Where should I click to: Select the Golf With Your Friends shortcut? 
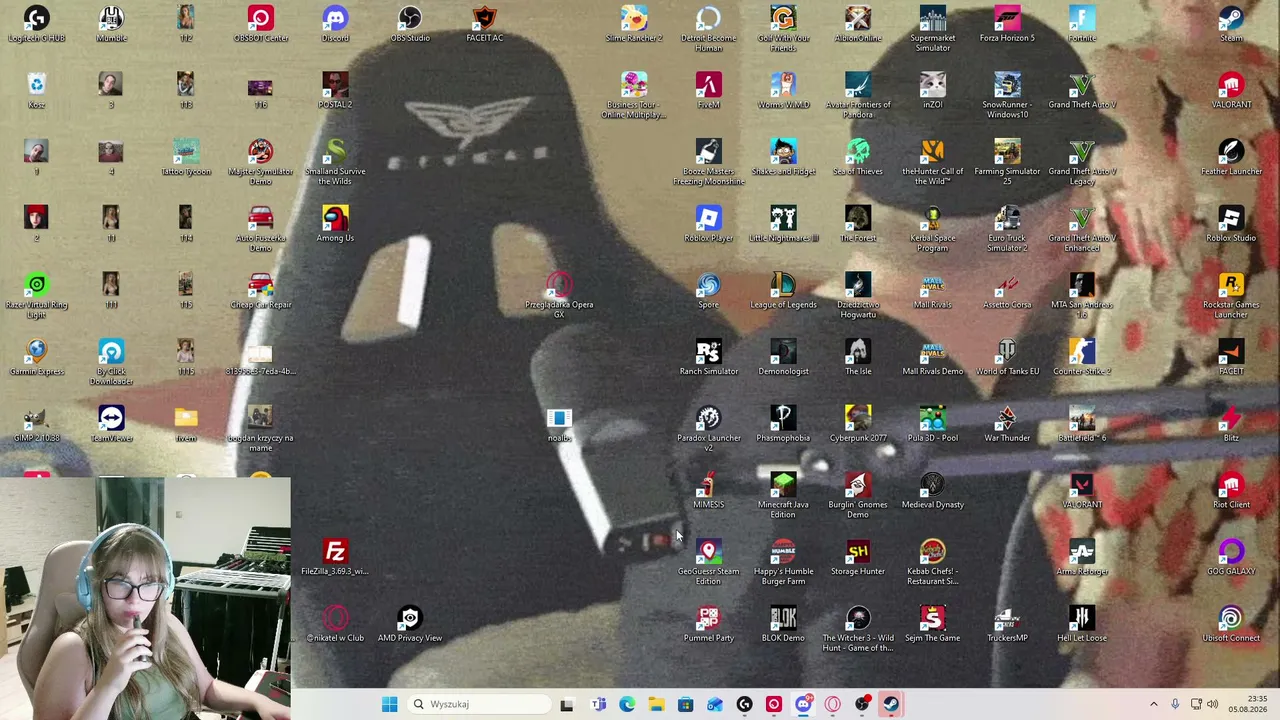coord(783,29)
